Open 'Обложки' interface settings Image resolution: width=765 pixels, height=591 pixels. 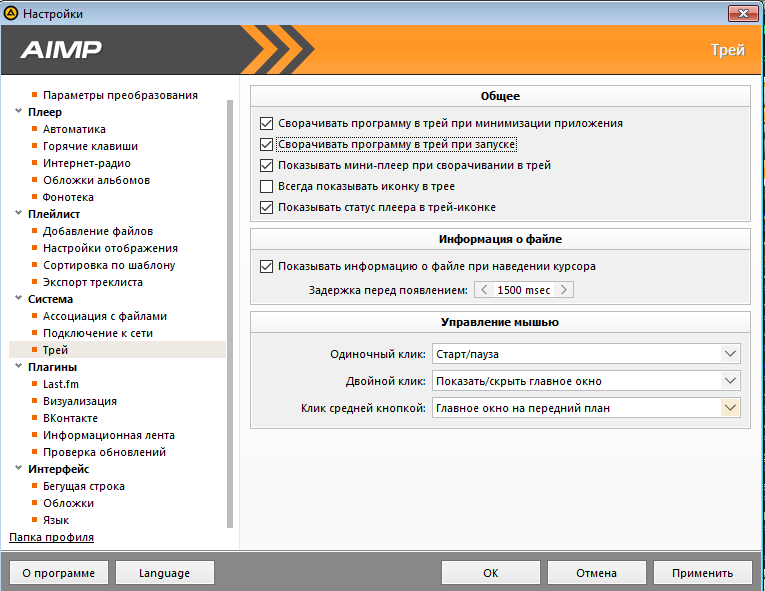point(68,503)
